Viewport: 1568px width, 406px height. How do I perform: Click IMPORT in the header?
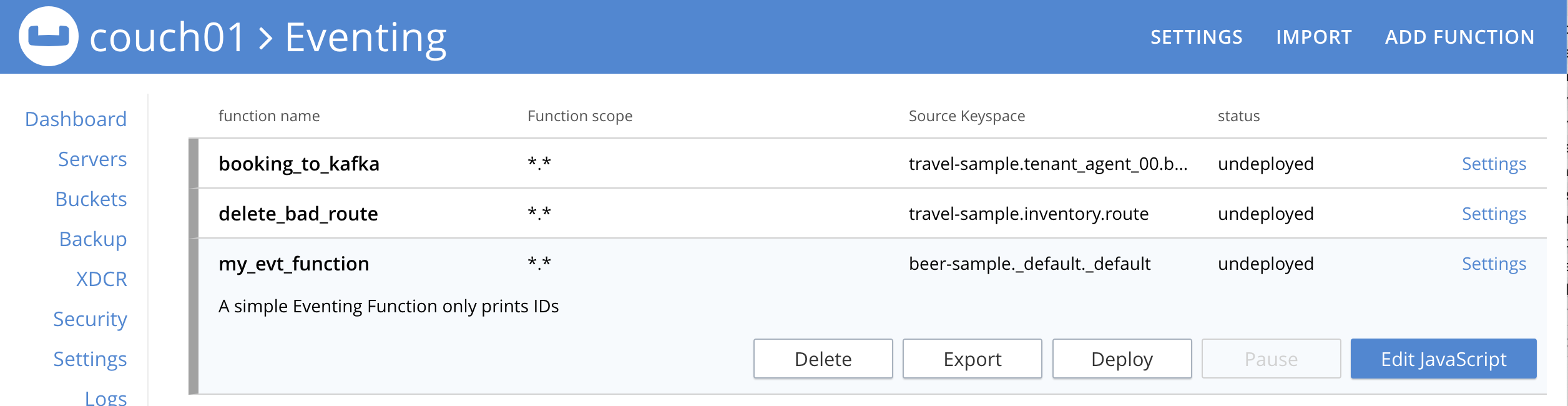(1313, 37)
